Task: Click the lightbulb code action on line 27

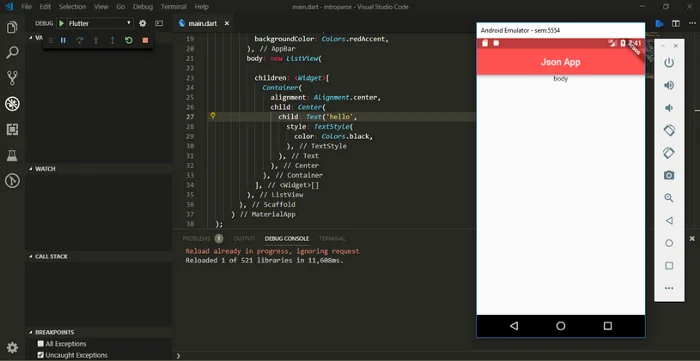Action: coord(213,116)
